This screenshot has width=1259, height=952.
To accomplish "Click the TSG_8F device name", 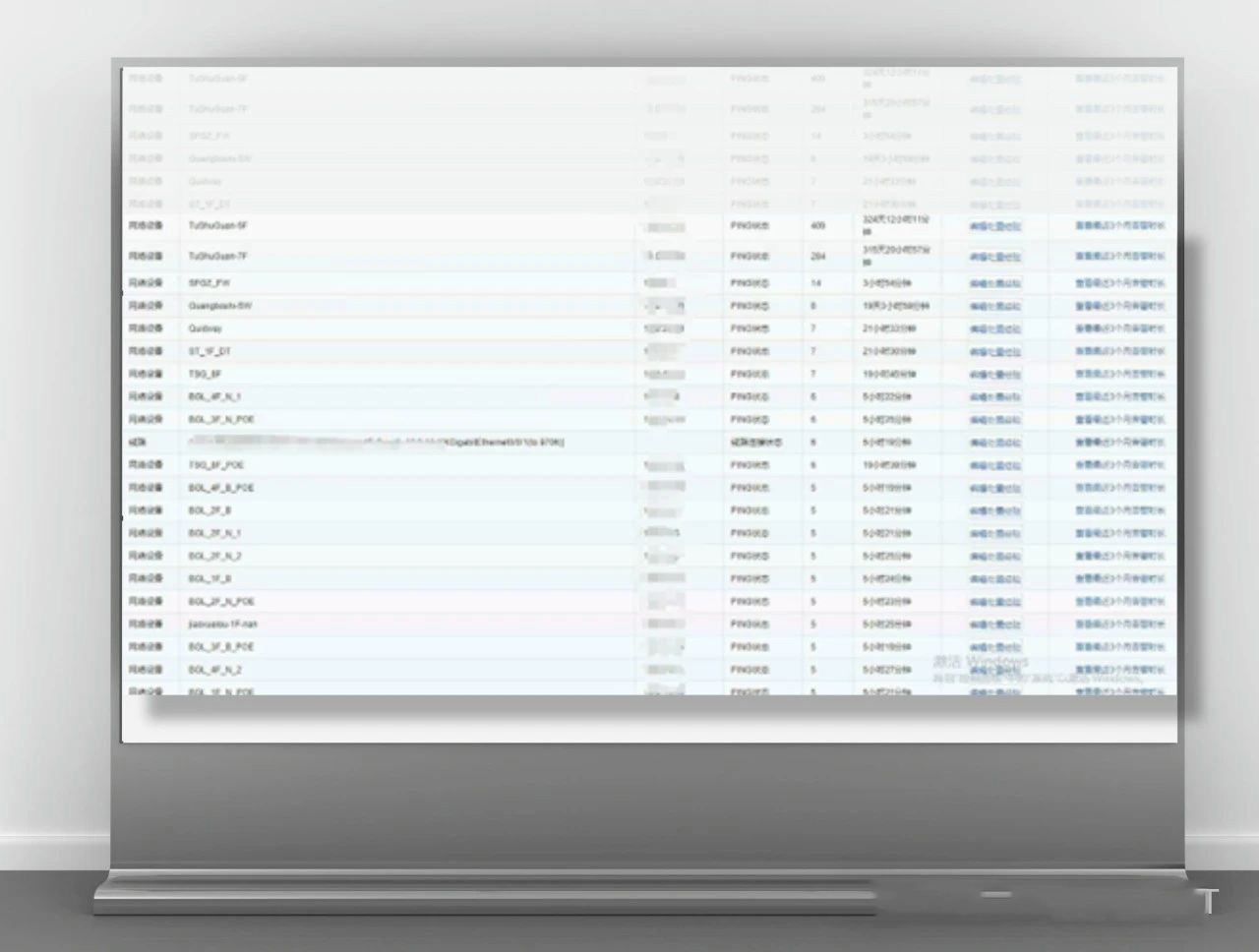I will pyautogui.click(x=205, y=374).
